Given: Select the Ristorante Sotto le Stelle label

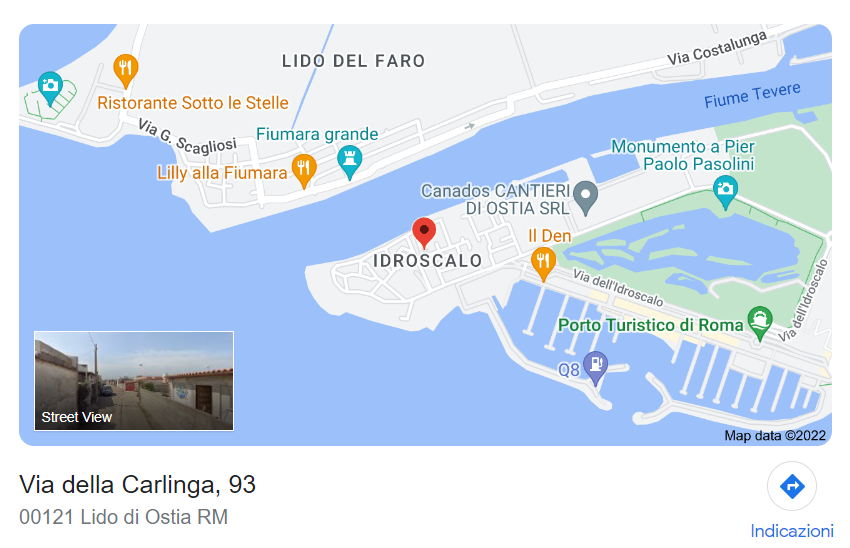Looking at the screenshot, I should click(192, 102).
